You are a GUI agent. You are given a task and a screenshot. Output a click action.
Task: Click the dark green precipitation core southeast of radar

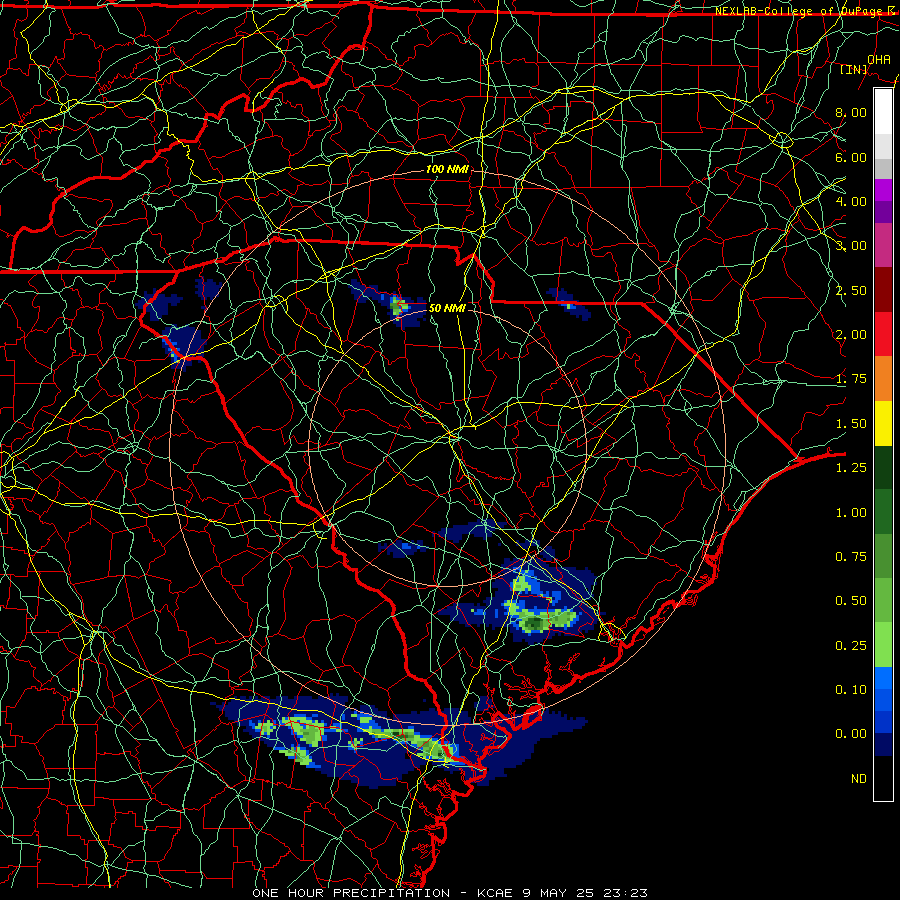click(535, 622)
